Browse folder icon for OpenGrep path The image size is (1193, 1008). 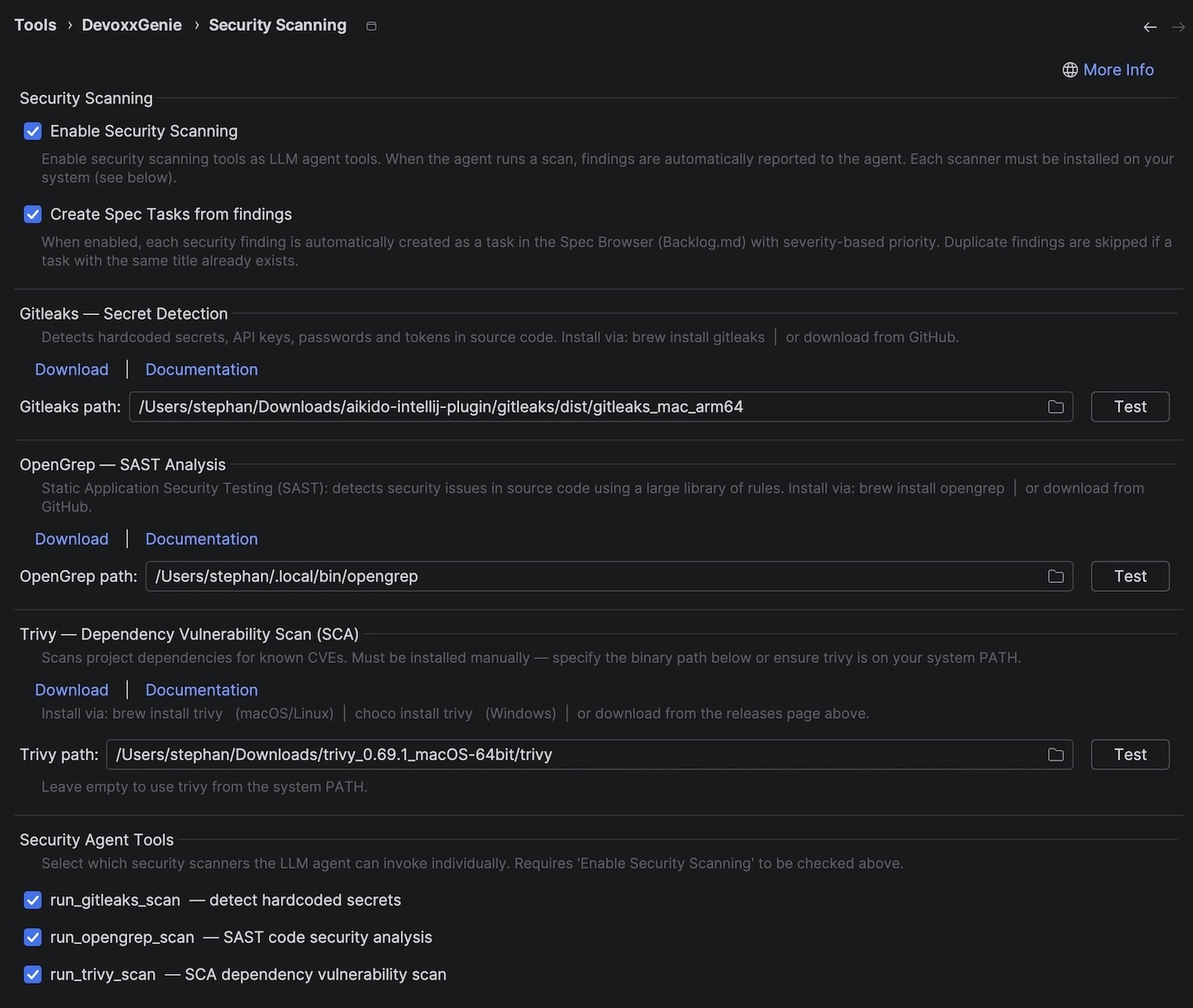tap(1056, 576)
